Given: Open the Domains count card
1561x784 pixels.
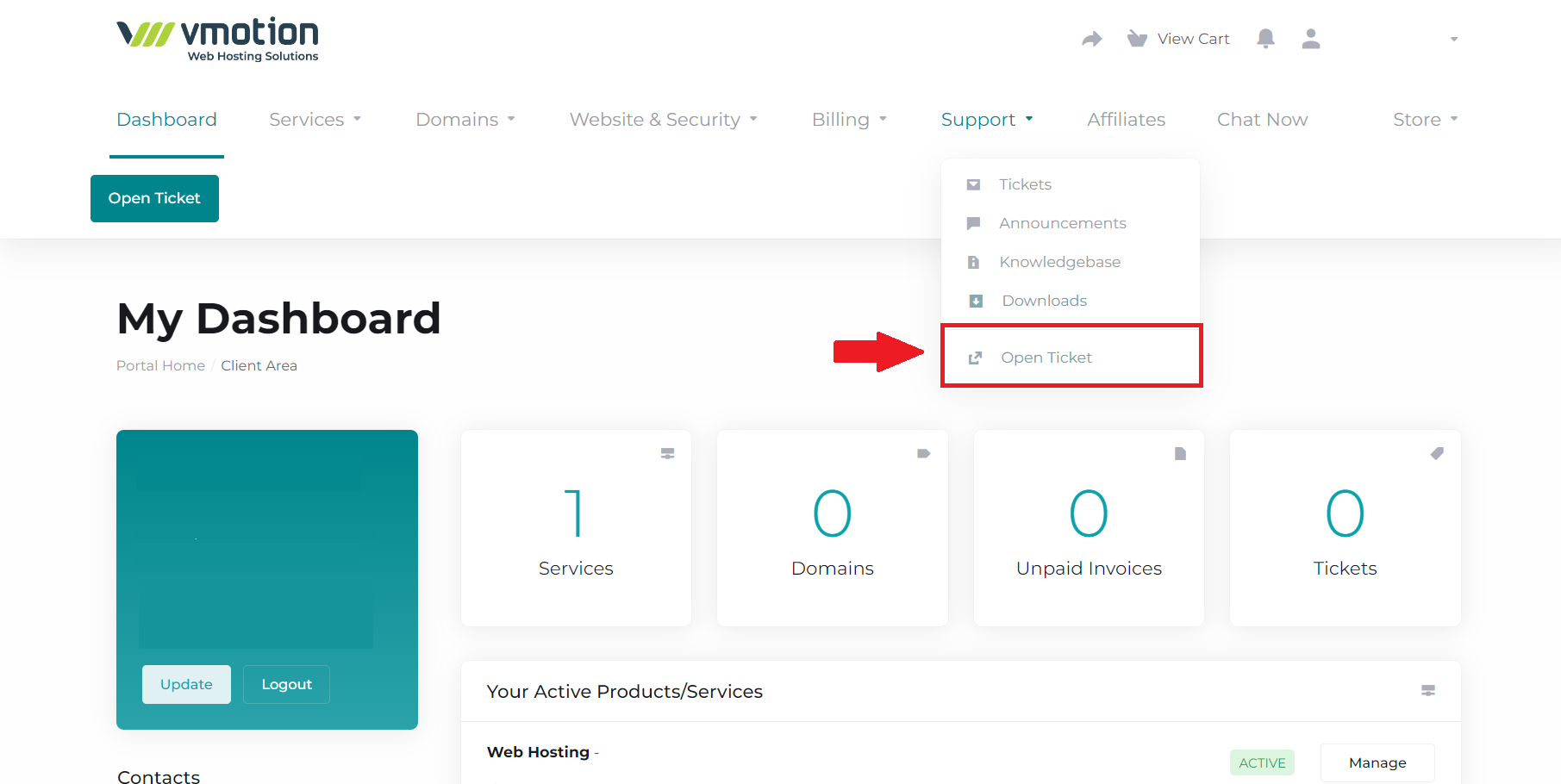Looking at the screenshot, I should pyautogui.click(x=833, y=528).
